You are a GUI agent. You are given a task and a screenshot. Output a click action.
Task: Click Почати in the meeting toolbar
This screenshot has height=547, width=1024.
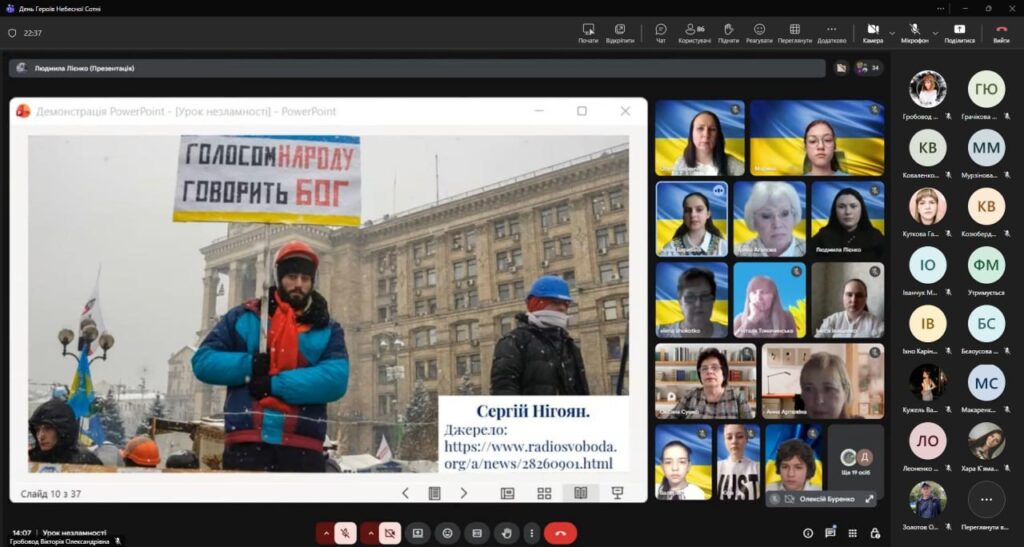pyautogui.click(x=588, y=32)
